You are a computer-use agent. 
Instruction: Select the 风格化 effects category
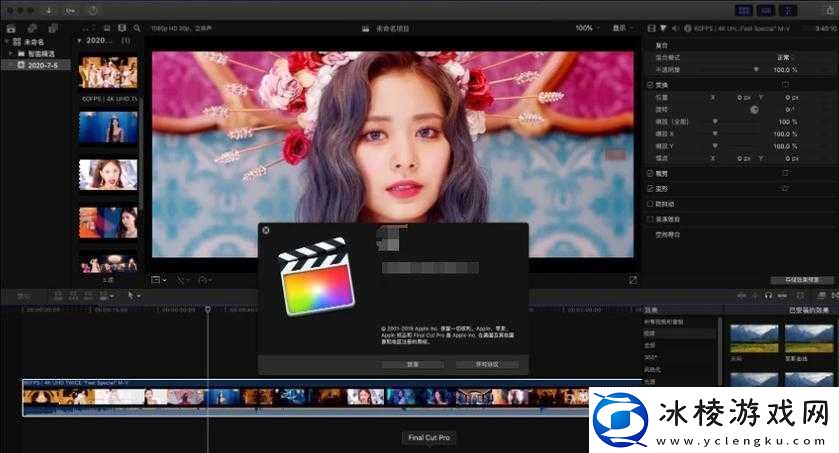coord(652,370)
